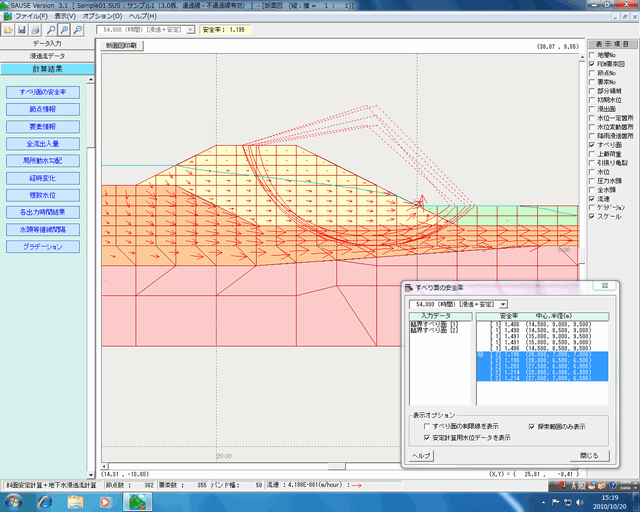
Task: Expand the toolbar time step combo box
Action: coord(191,31)
